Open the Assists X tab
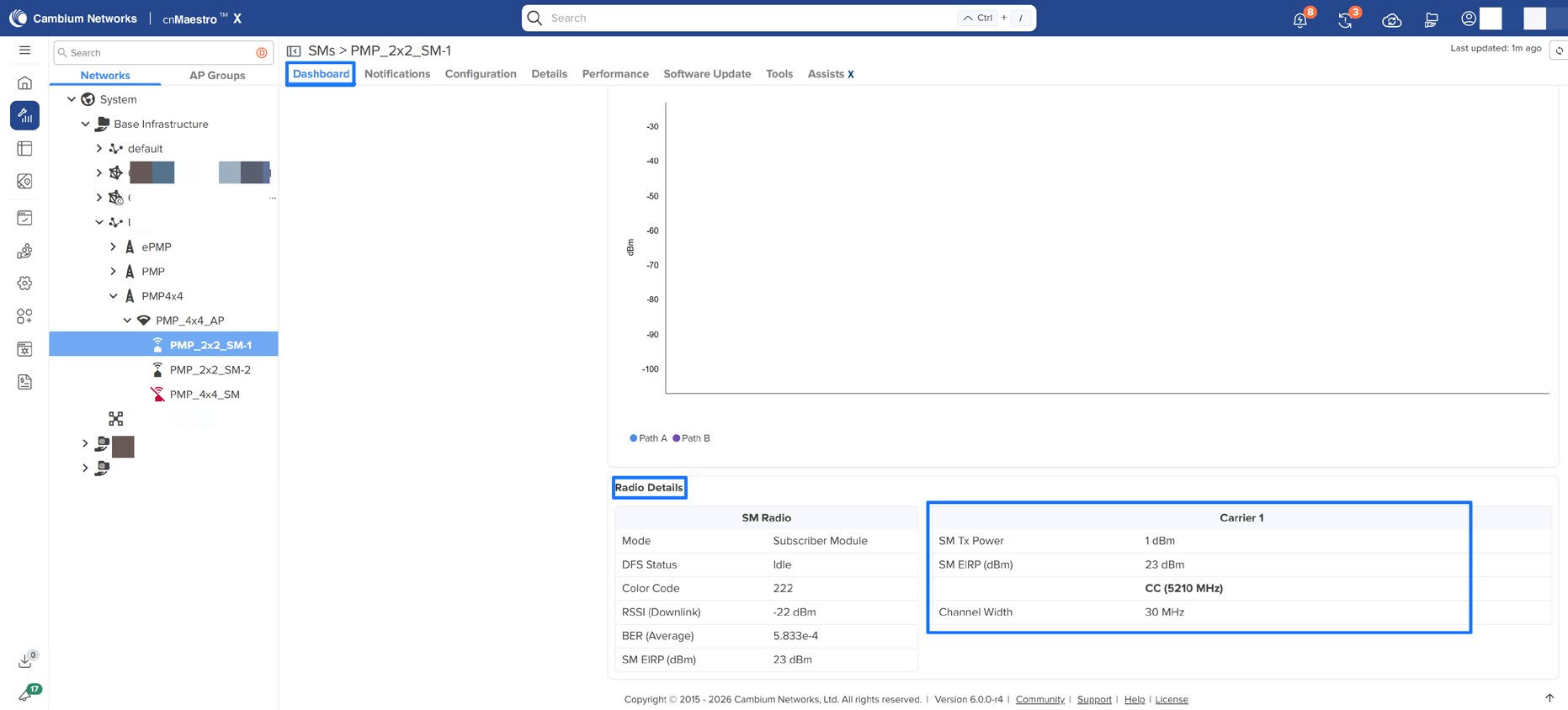This screenshot has width=1568, height=710. [x=831, y=74]
